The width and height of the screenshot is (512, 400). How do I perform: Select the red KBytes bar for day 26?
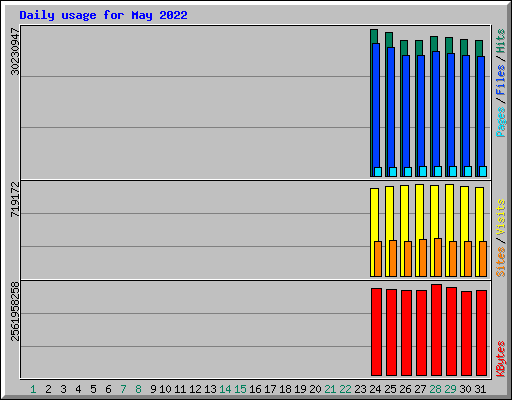pos(406,333)
